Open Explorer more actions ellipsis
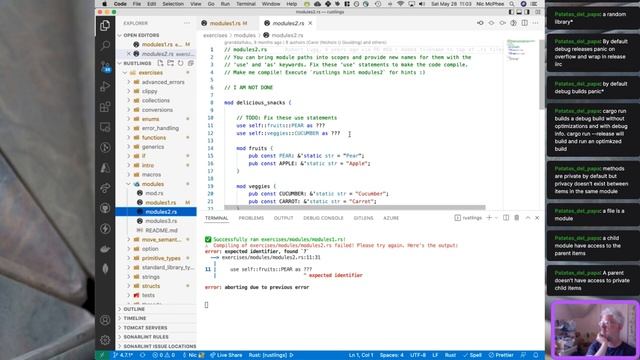This screenshot has width=640, height=360. (187, 23)
